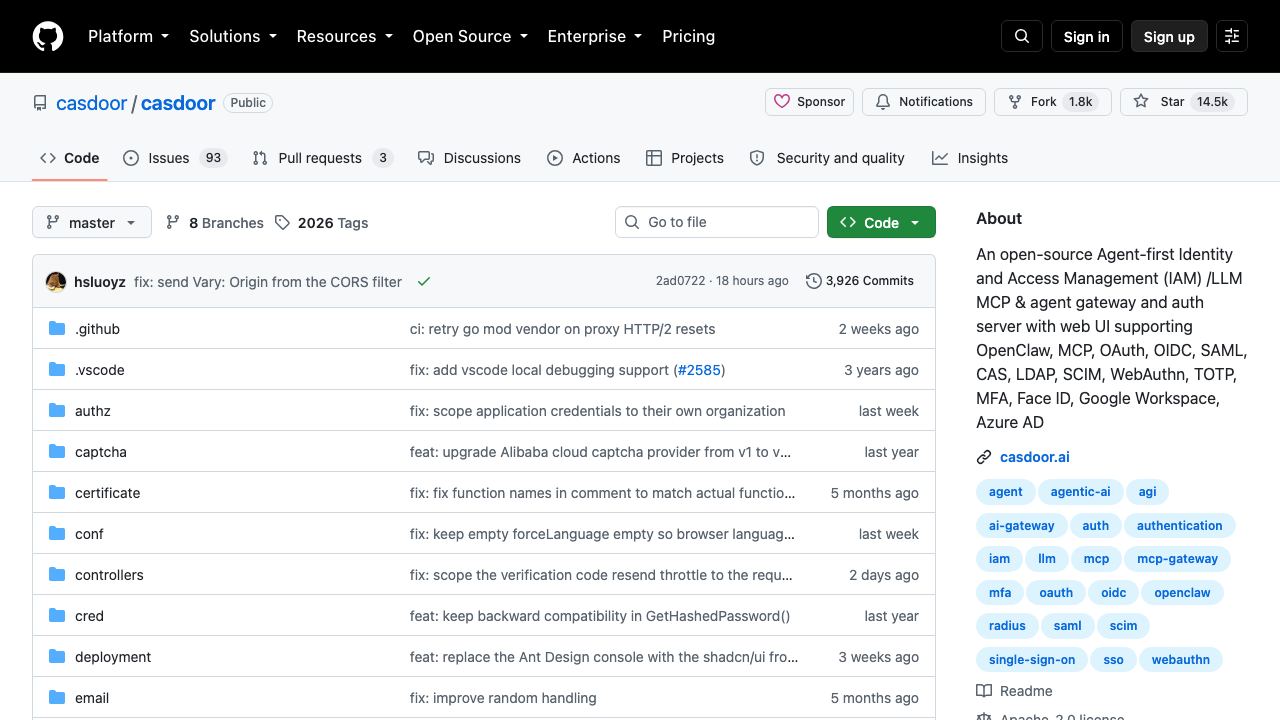
Task: Click the Fork button
Action: [x=1051, y=102]
